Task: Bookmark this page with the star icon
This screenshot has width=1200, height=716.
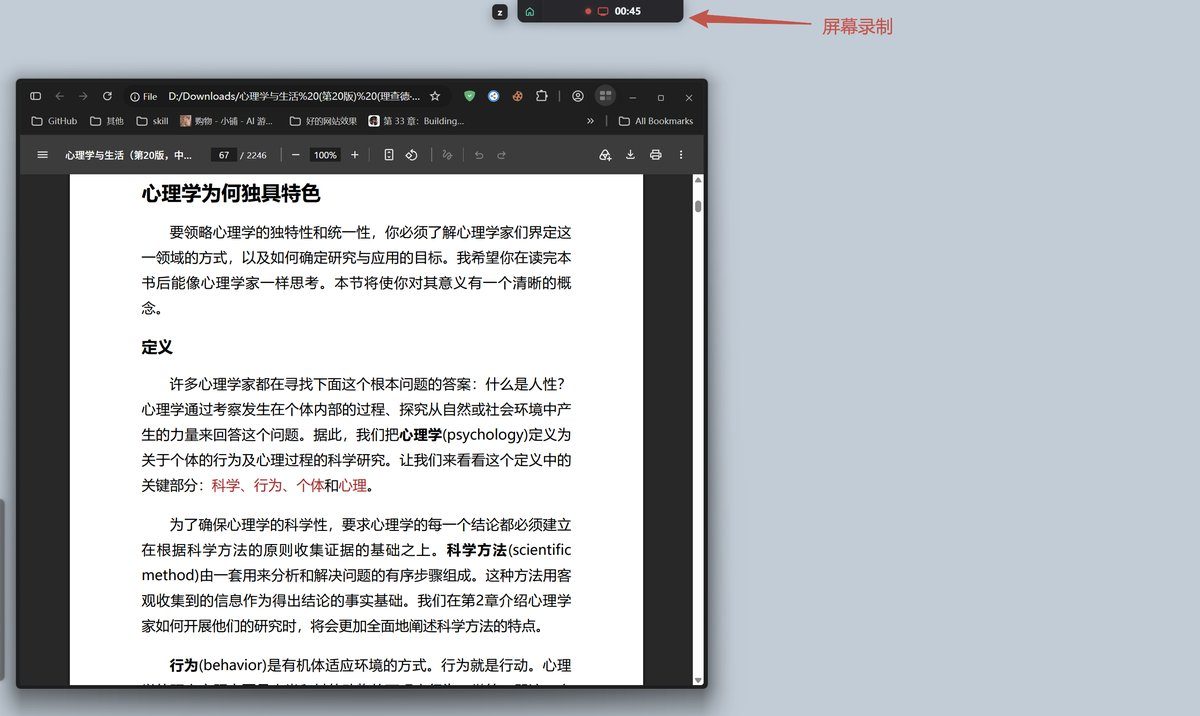Action: [x=435, y=96]
